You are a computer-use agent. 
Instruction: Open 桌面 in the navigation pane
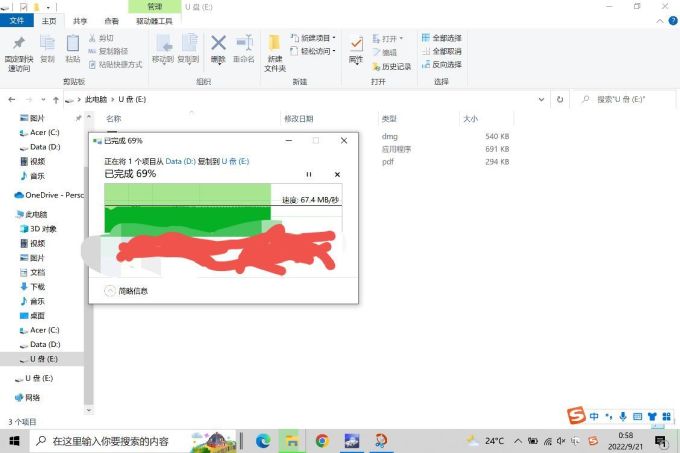[33, 316]
